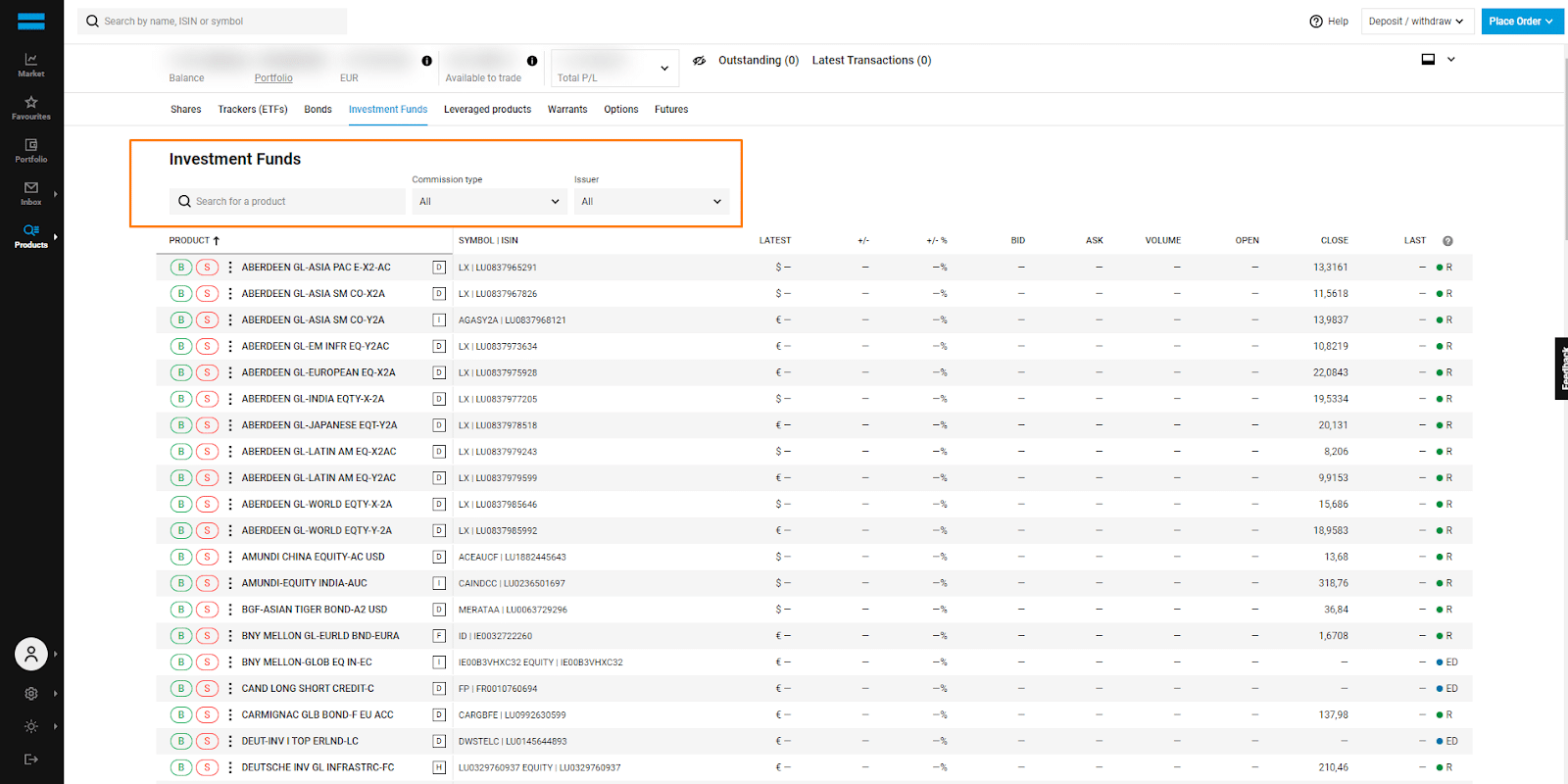Buy AMUNDI CHINA EQUITY-AC USD
The width and height of the screenshot is (1568, 784).
tap(181, 557)
